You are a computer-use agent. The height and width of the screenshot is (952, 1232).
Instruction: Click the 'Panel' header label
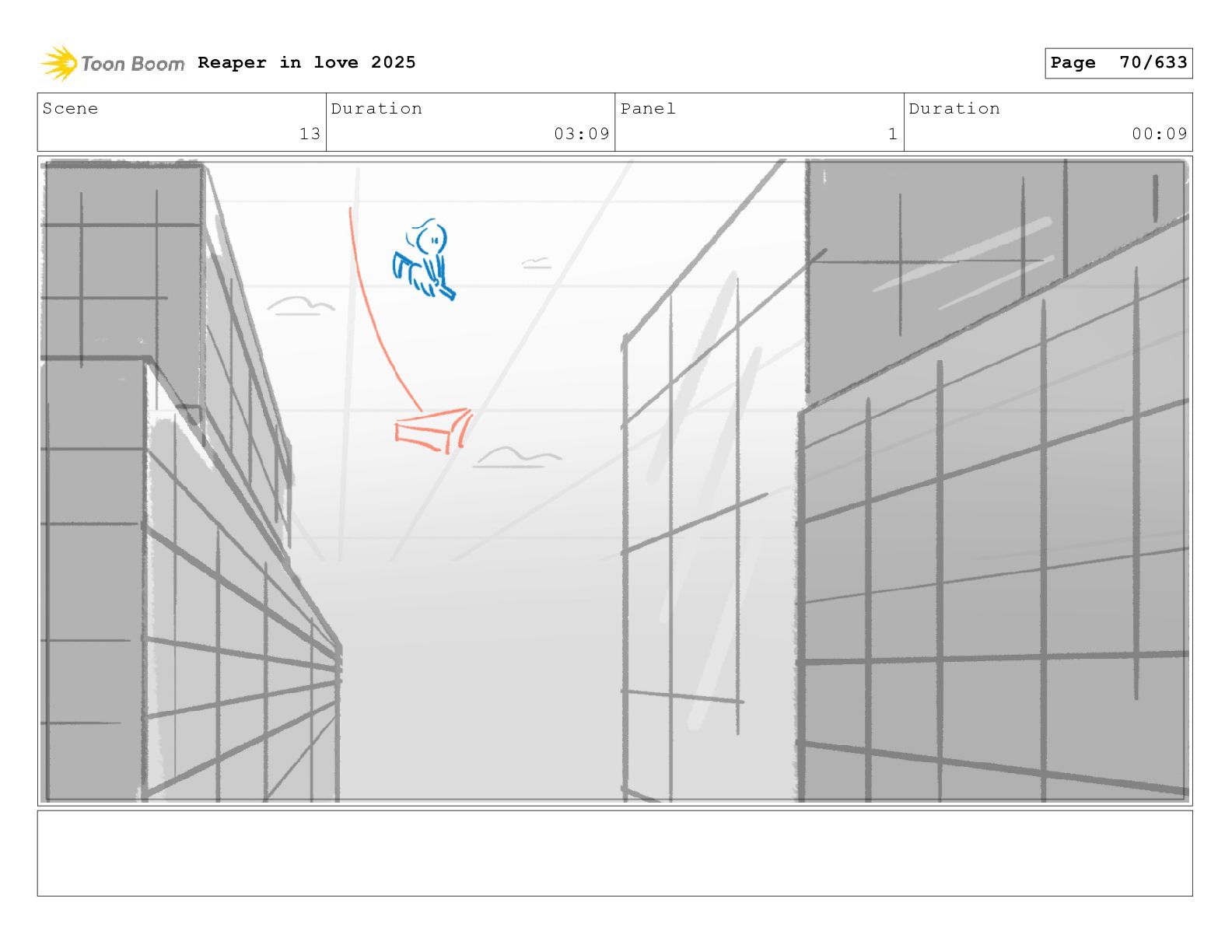coord(648,108)
